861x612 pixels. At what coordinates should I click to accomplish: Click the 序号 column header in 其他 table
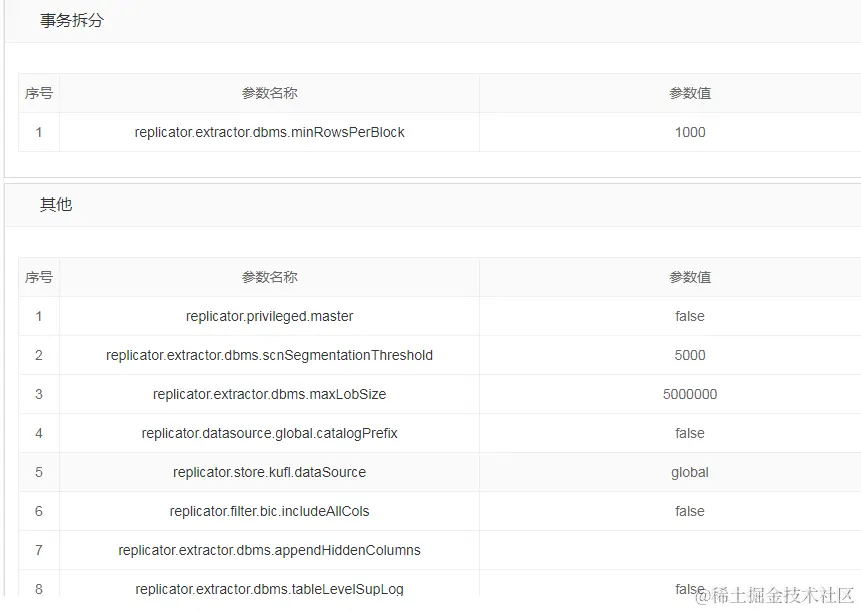[38, 277]
